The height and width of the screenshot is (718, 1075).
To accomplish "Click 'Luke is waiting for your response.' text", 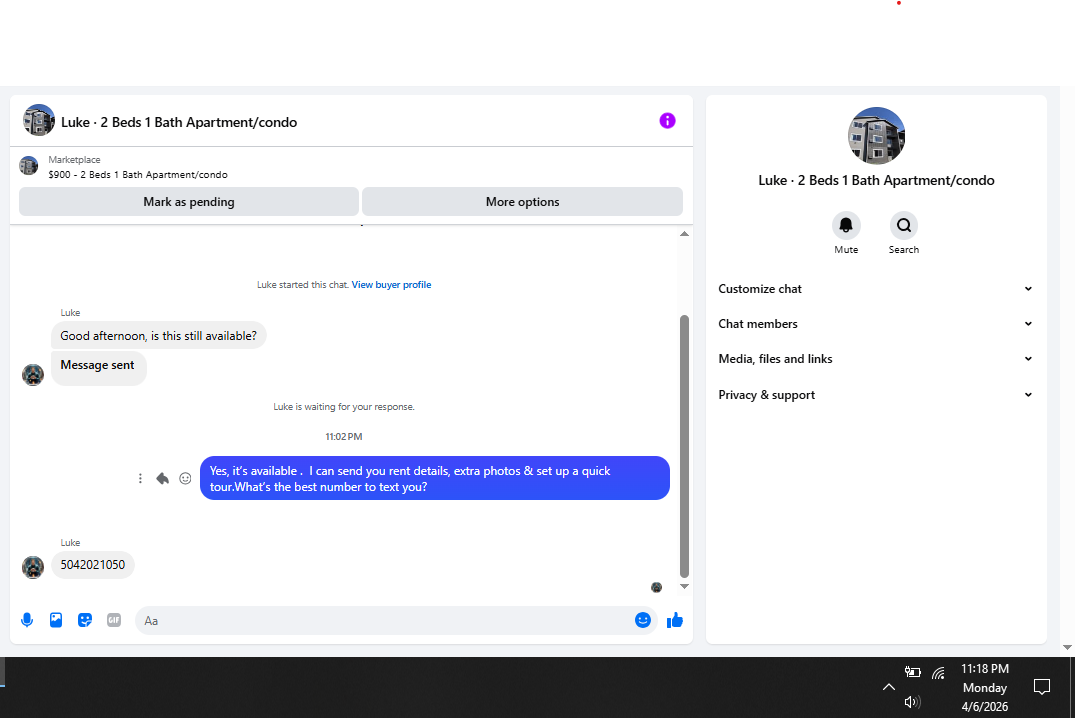I will (343, 407).
